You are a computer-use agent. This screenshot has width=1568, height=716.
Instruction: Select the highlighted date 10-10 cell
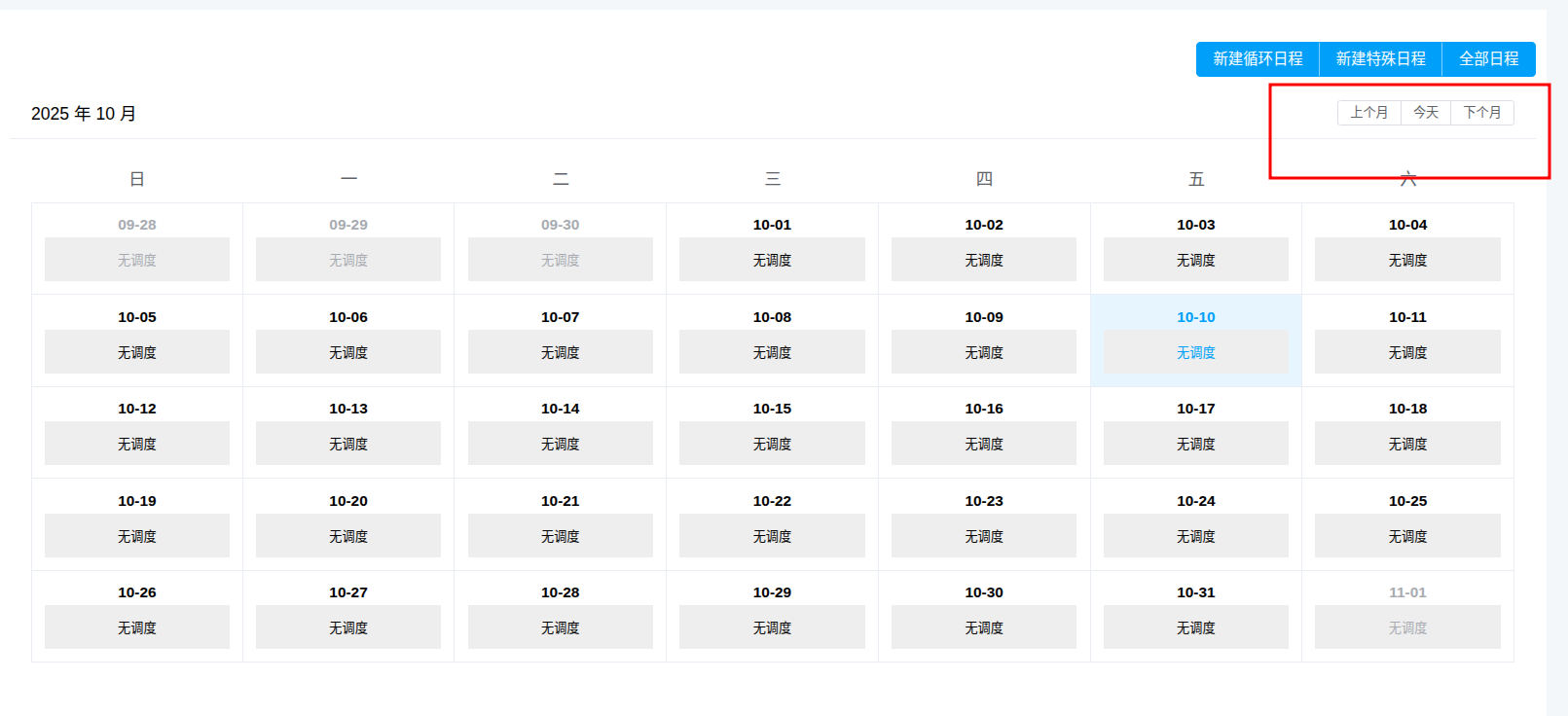pos(1195,317)
